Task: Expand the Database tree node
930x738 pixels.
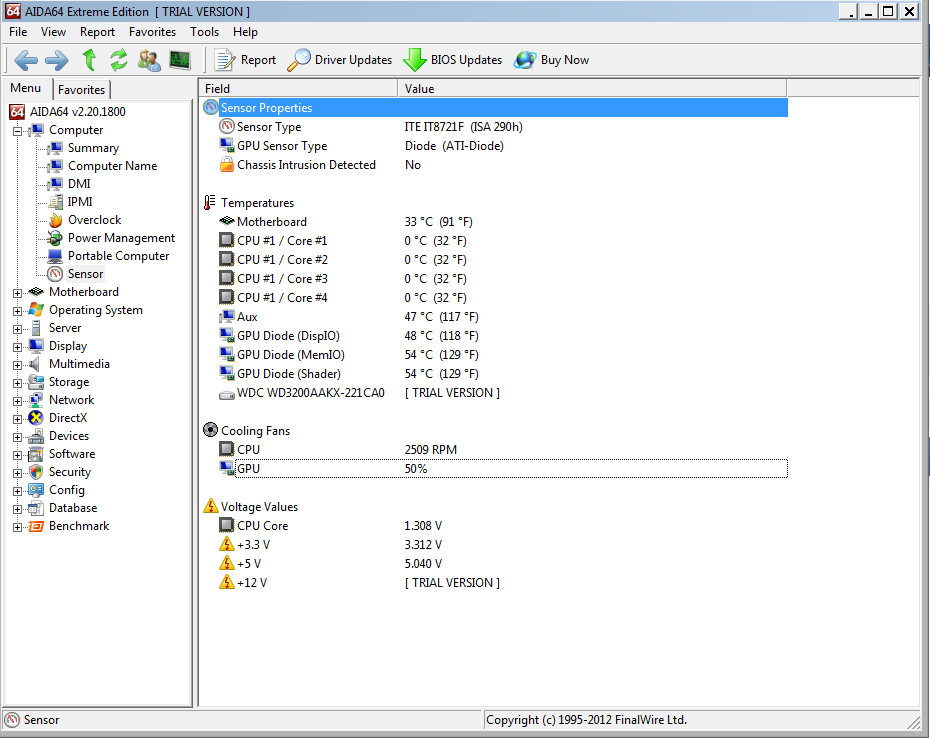Action: click(x=18, y=508)
